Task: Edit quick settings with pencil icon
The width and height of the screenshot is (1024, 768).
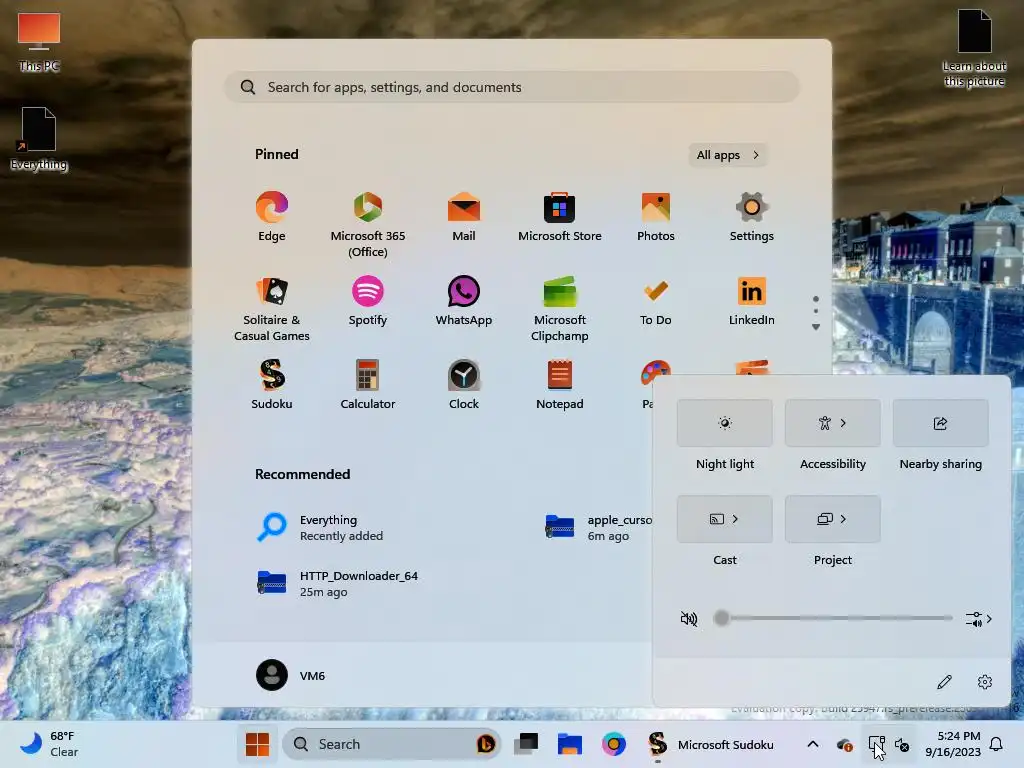Action: tap(944, 682)
